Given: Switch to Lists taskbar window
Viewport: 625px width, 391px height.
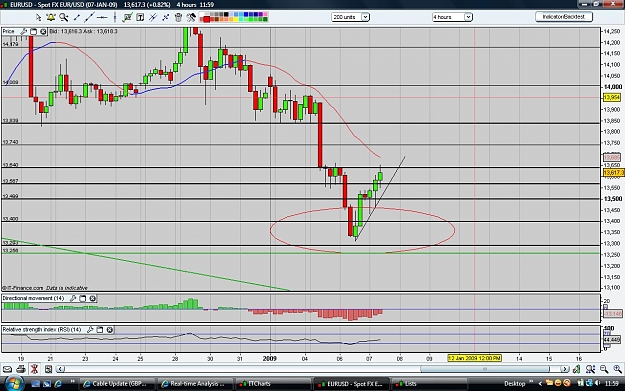Looking at the screenshot, I should point(430,384).
